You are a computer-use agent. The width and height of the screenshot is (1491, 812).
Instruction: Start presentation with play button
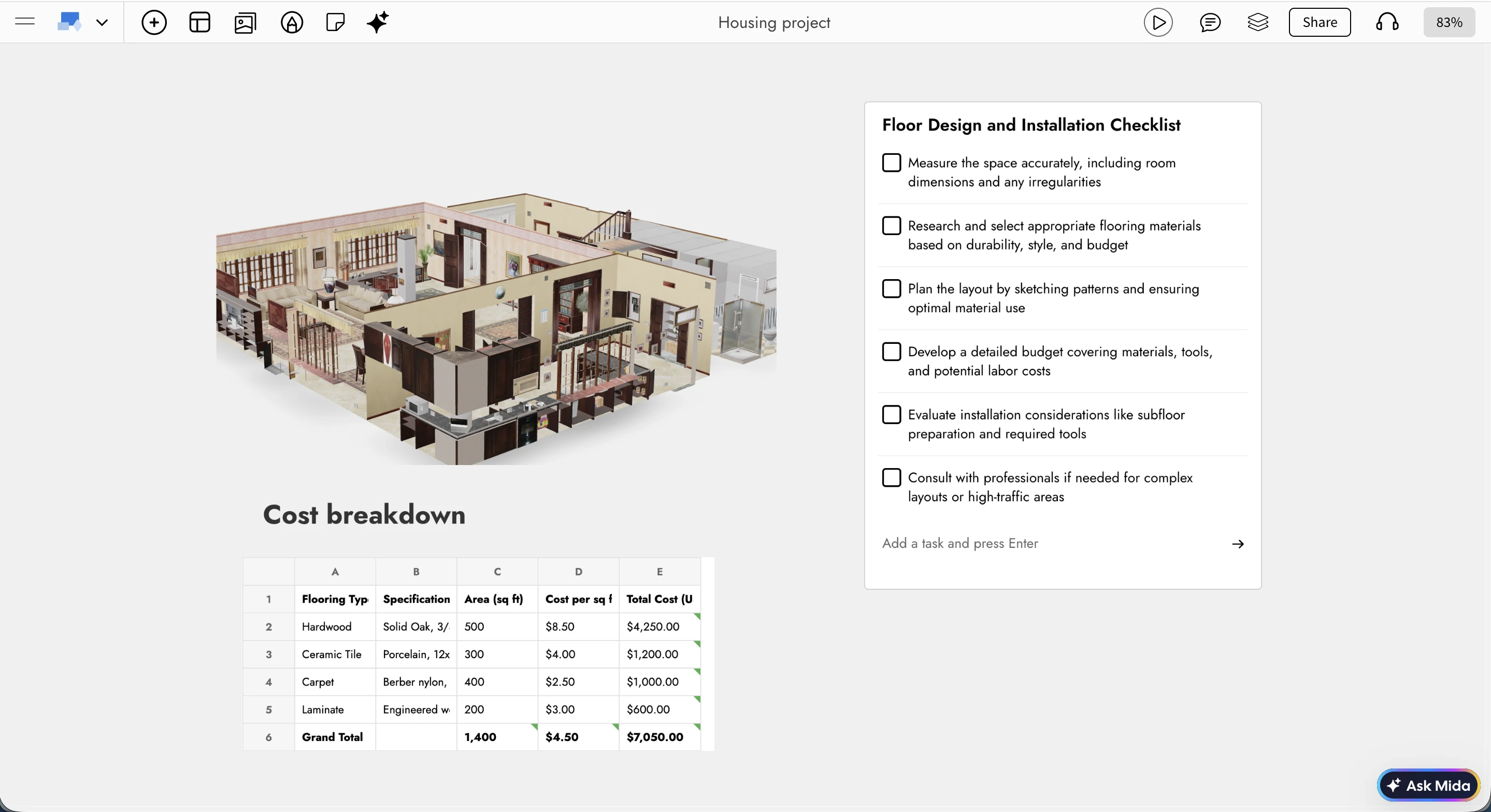[x=1158, y=23]
